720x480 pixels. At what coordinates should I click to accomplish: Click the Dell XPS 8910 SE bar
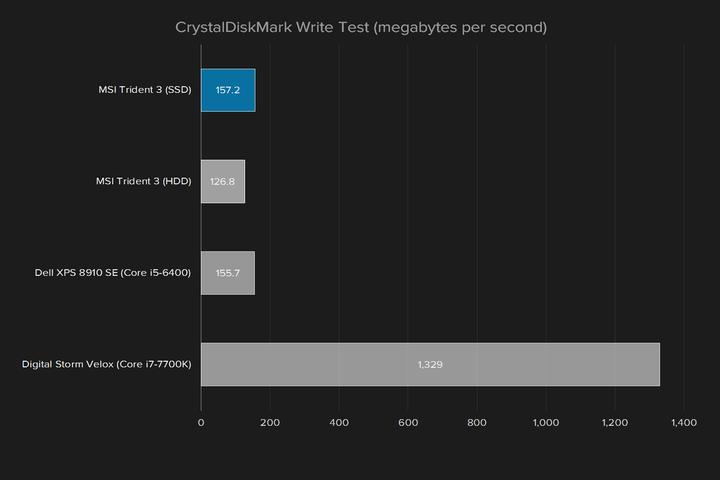(x=228, y=272)
